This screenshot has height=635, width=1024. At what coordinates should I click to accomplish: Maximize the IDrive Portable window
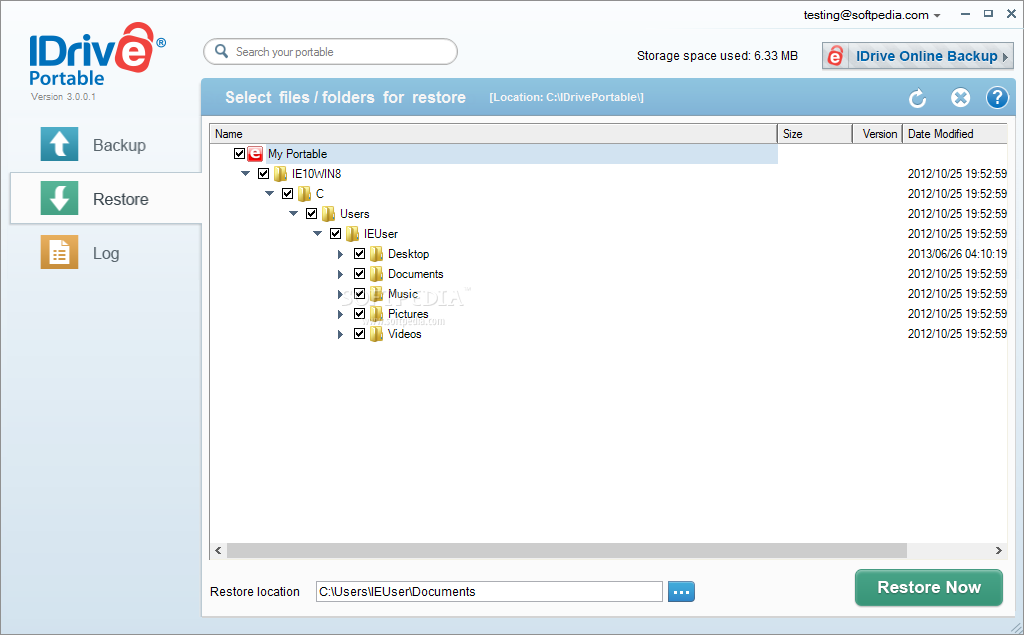click(x=988, y=14)
